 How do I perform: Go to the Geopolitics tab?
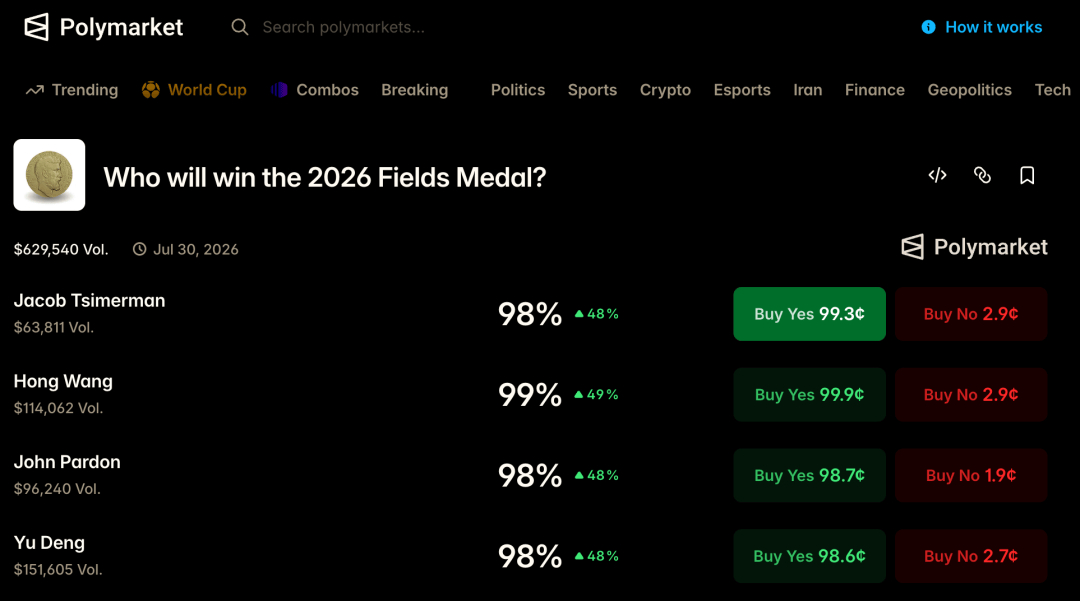click(969, 90)
